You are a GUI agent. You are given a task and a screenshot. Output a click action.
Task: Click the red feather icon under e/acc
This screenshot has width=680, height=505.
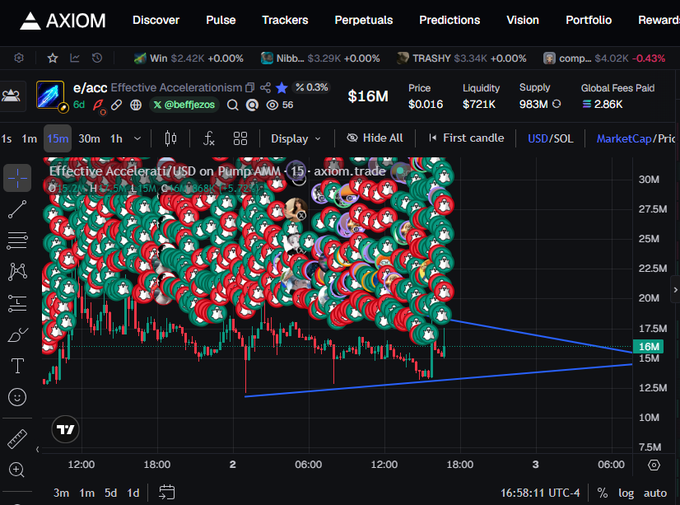point(99,105)
